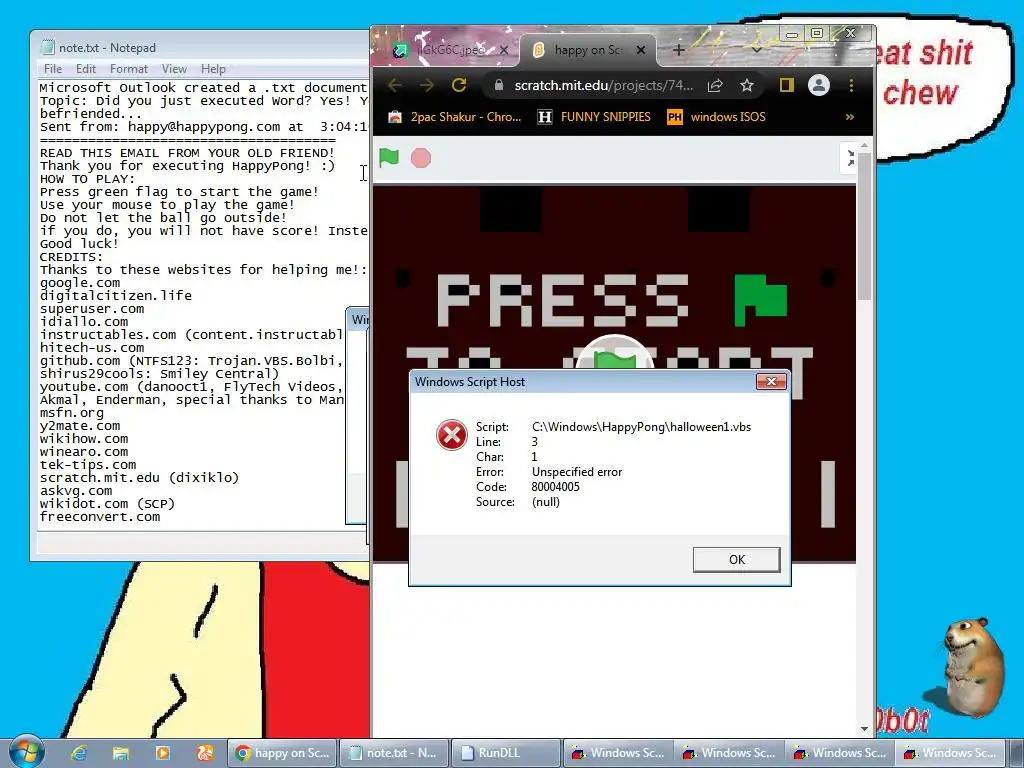Screen dimensions: 1024x768
Task: Click the 'msfn.org' line in Notepad
Action: coord(71,413)
